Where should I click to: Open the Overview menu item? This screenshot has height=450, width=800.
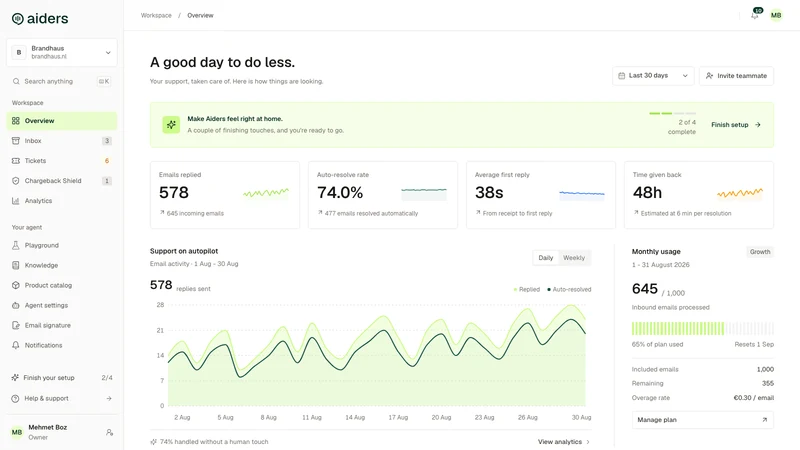[62, 121]
